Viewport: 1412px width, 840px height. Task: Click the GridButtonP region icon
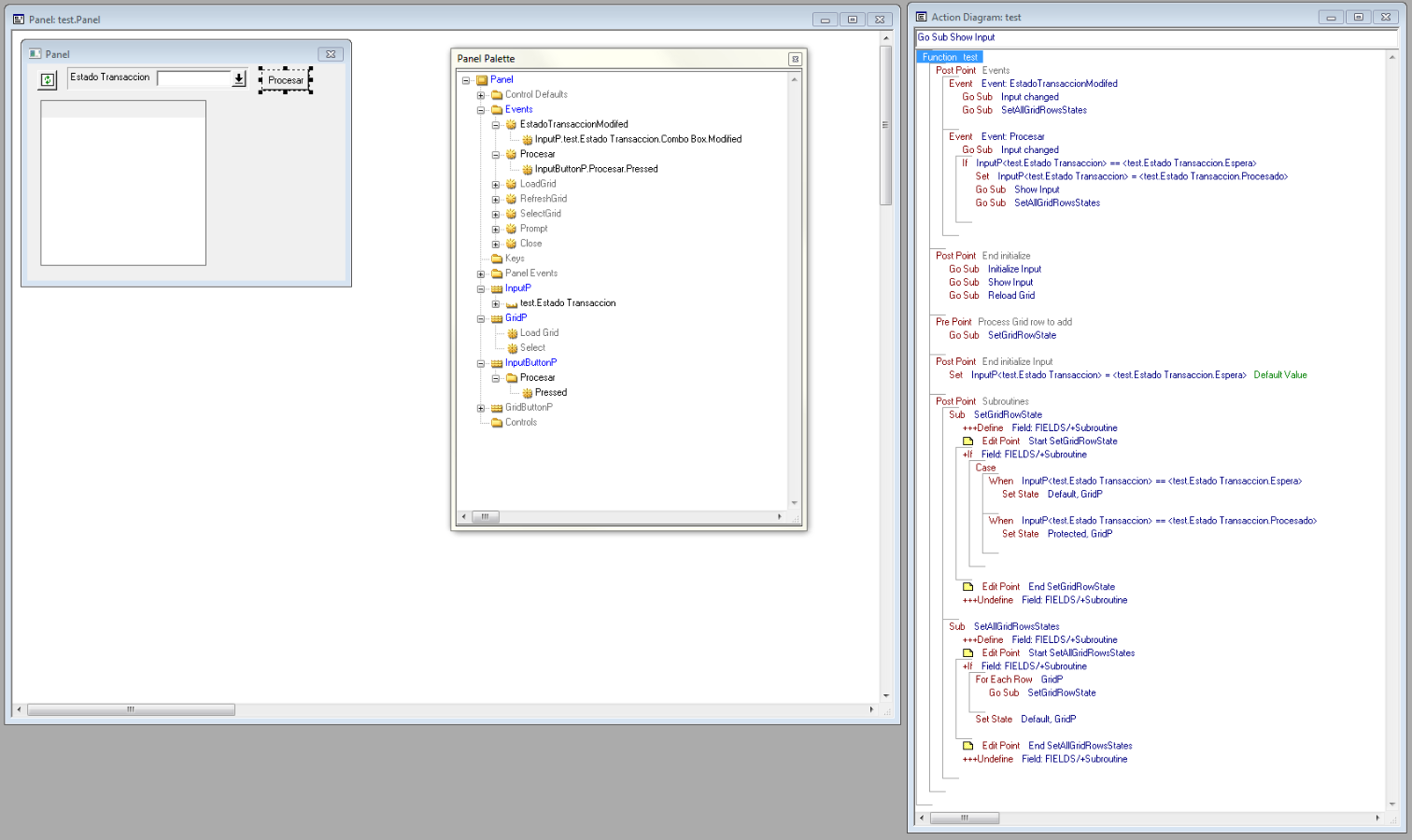pyautogui.click(x=497, y=409)
